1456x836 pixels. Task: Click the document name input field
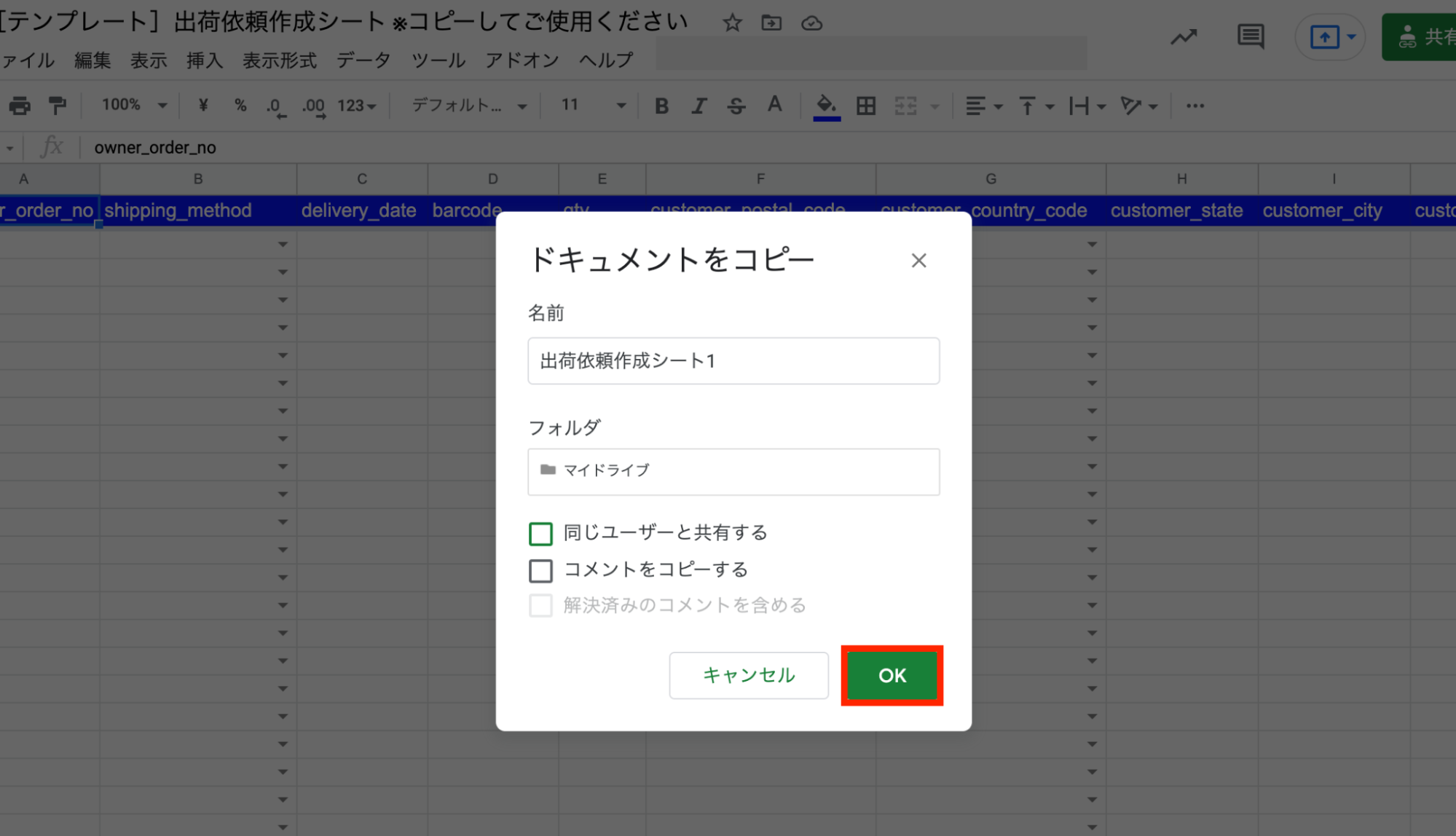coord(733,360)
